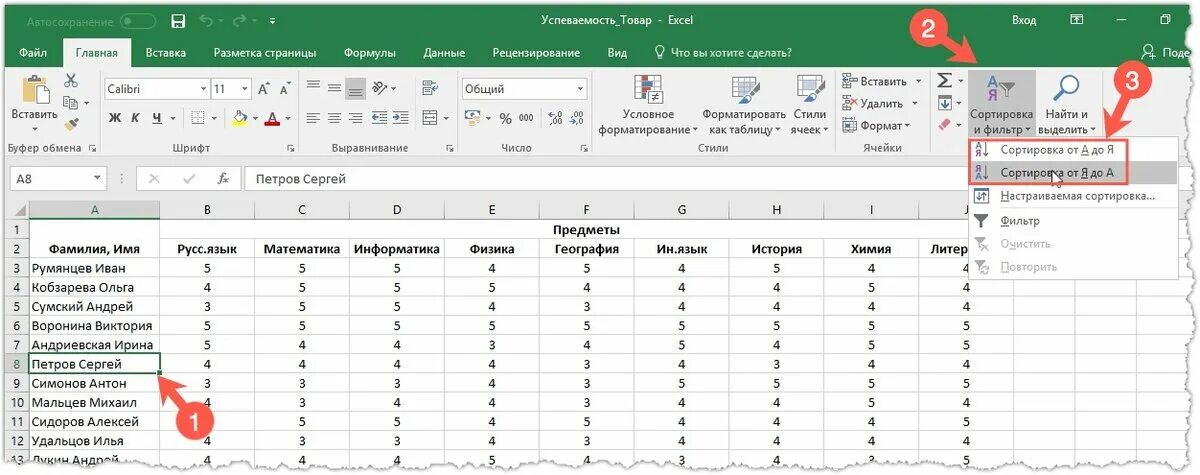Align cell content to the top
Viewport: 1200px width, 475px height.
click(x=313, y=86)
